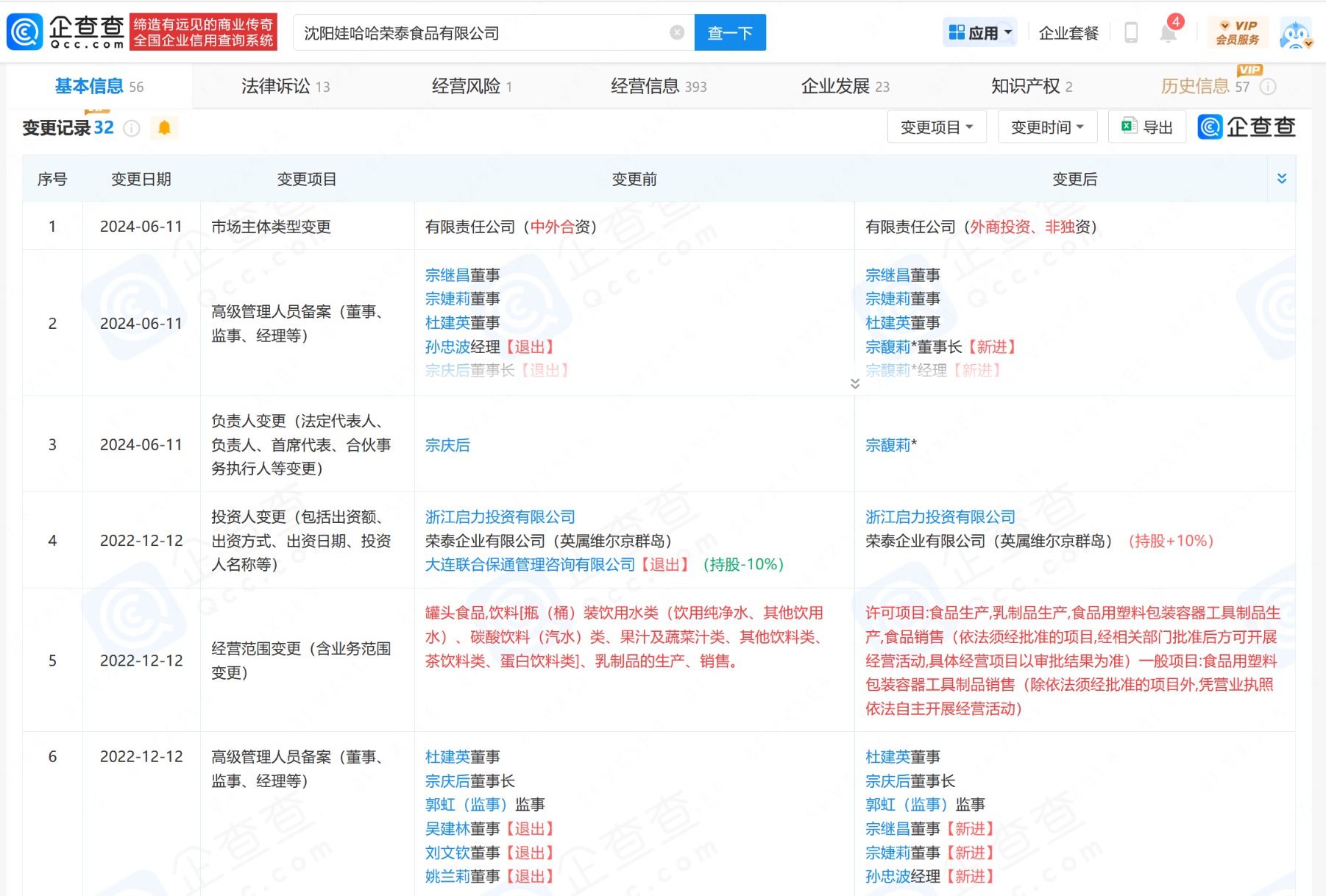The image size is (1326, 896).
Task: Expand row 2 details chevron
Action: click(854, 384)
